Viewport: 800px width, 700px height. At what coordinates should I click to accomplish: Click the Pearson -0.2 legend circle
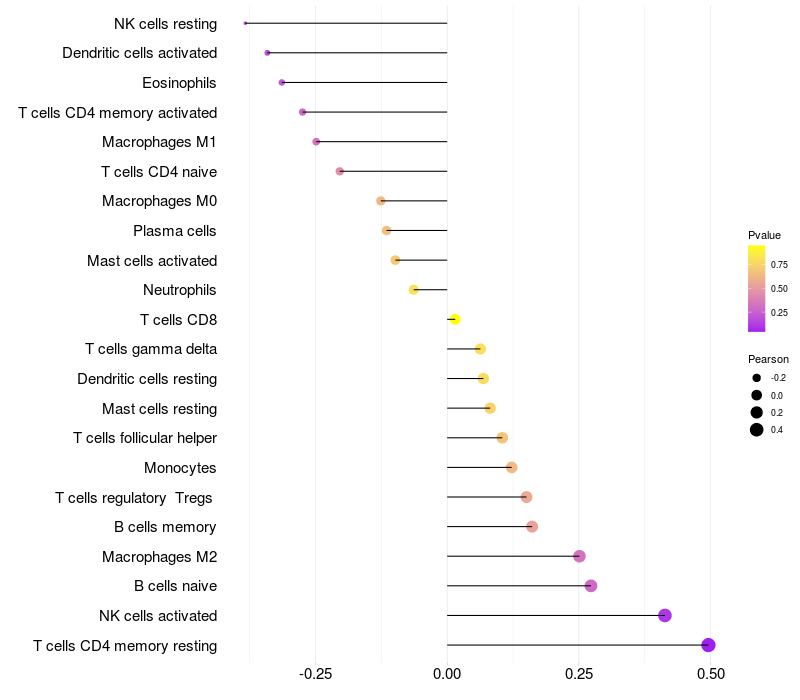757,378
